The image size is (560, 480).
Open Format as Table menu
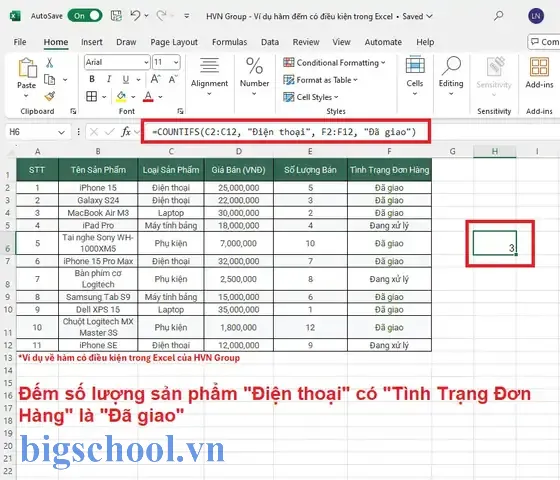click(320, 80)
